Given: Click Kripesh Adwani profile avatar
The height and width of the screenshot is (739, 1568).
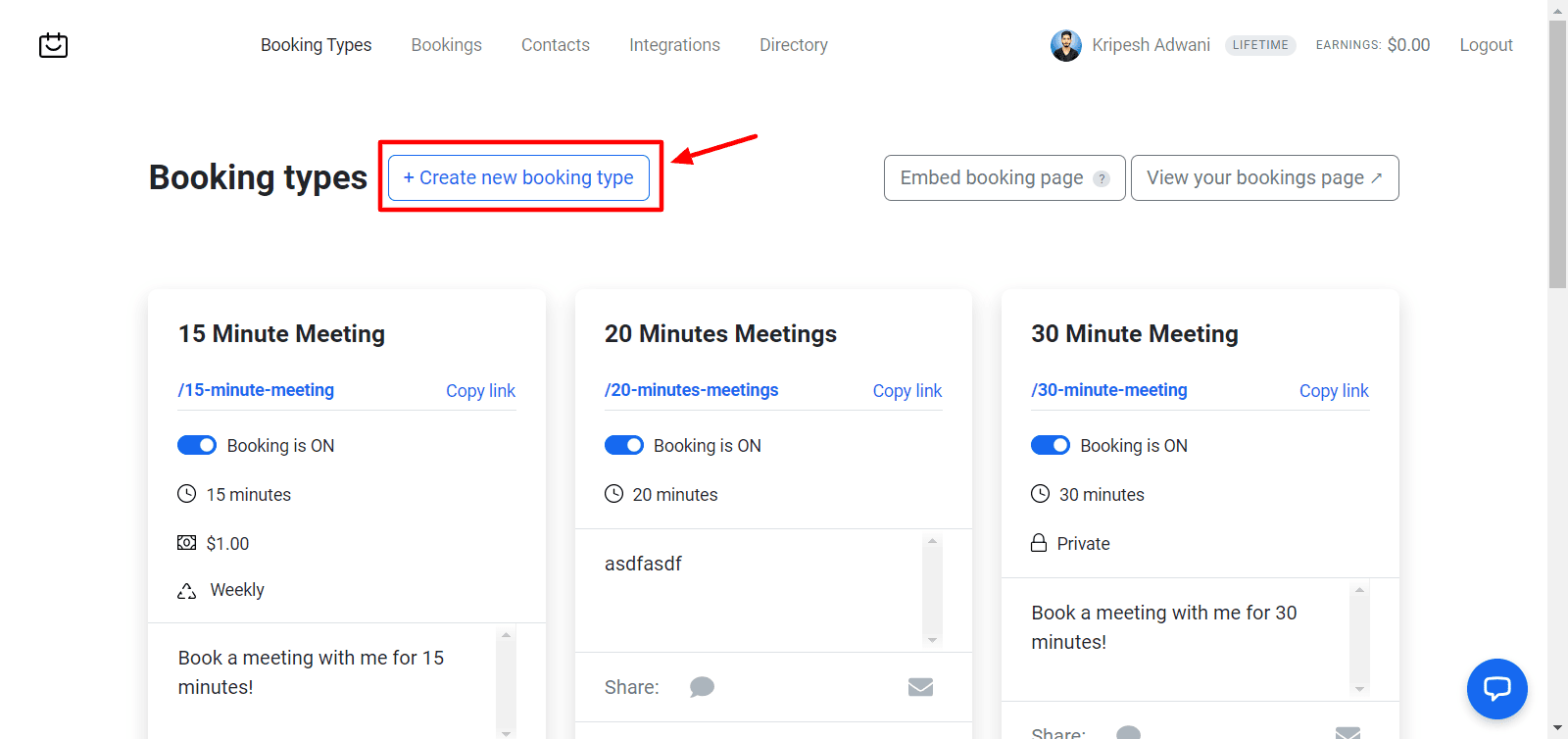Looking at the screenshot, I should [x=1065, y=45].
